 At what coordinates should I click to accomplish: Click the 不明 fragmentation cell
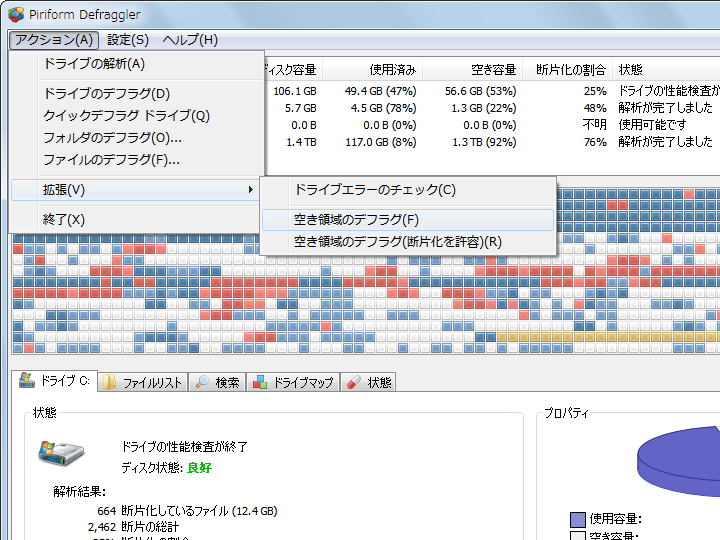[595, 125]
